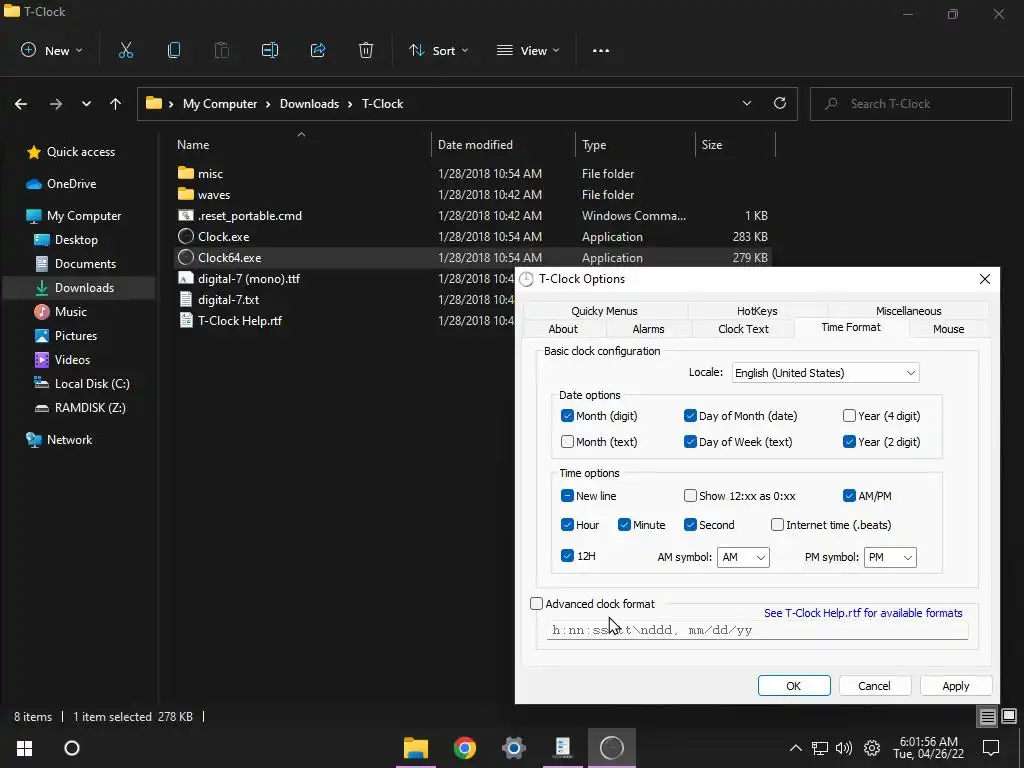Click the Rename icon in toolbar
This screenshot has width=1024, height=768.
270,50
